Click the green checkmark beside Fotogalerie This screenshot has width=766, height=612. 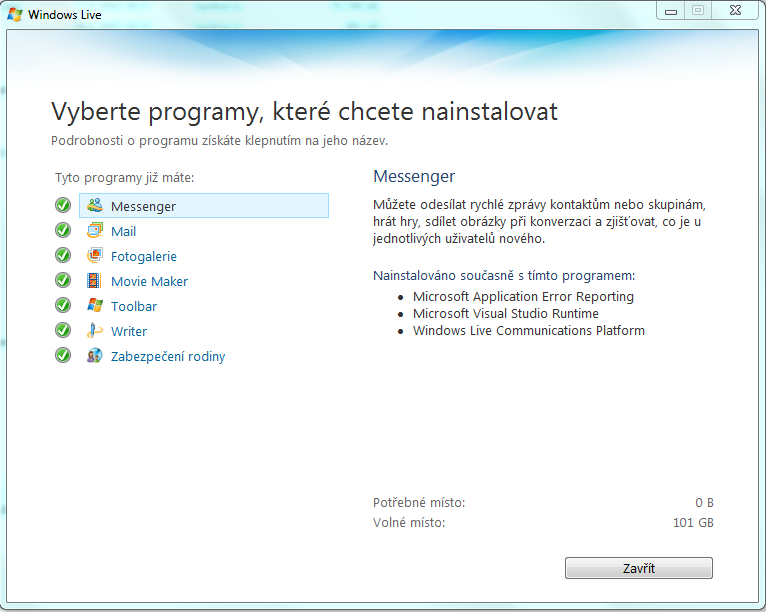(x=63, y=255)
